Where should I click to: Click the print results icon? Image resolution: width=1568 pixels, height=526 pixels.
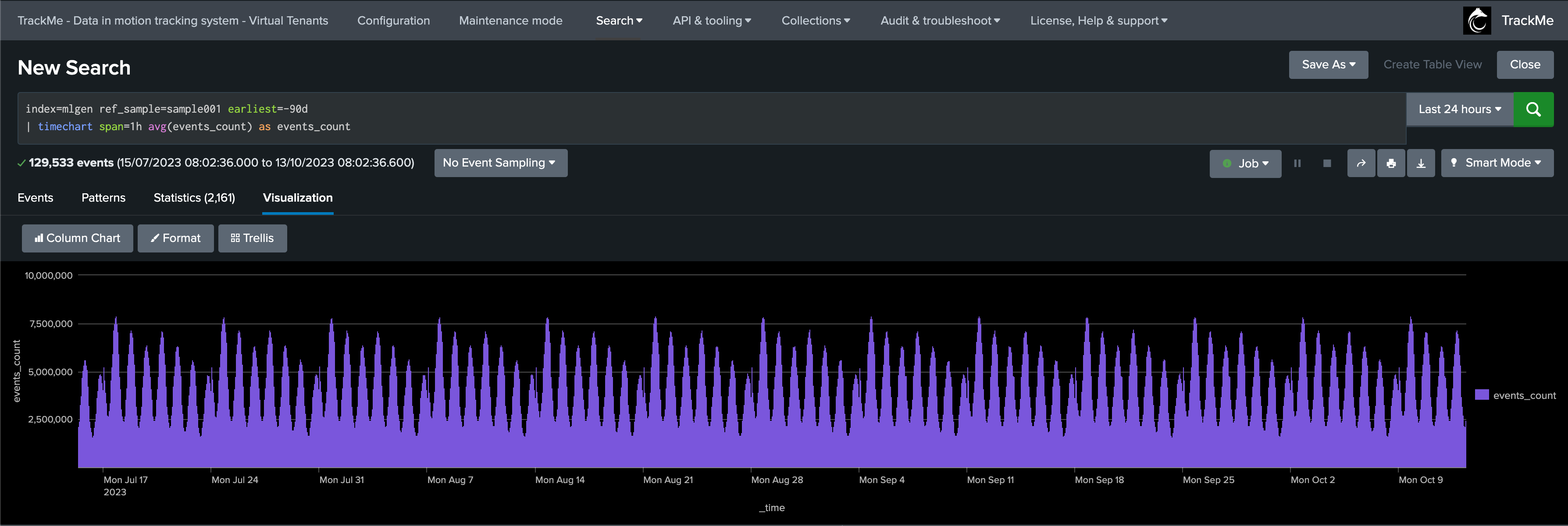click(1390, 163)
